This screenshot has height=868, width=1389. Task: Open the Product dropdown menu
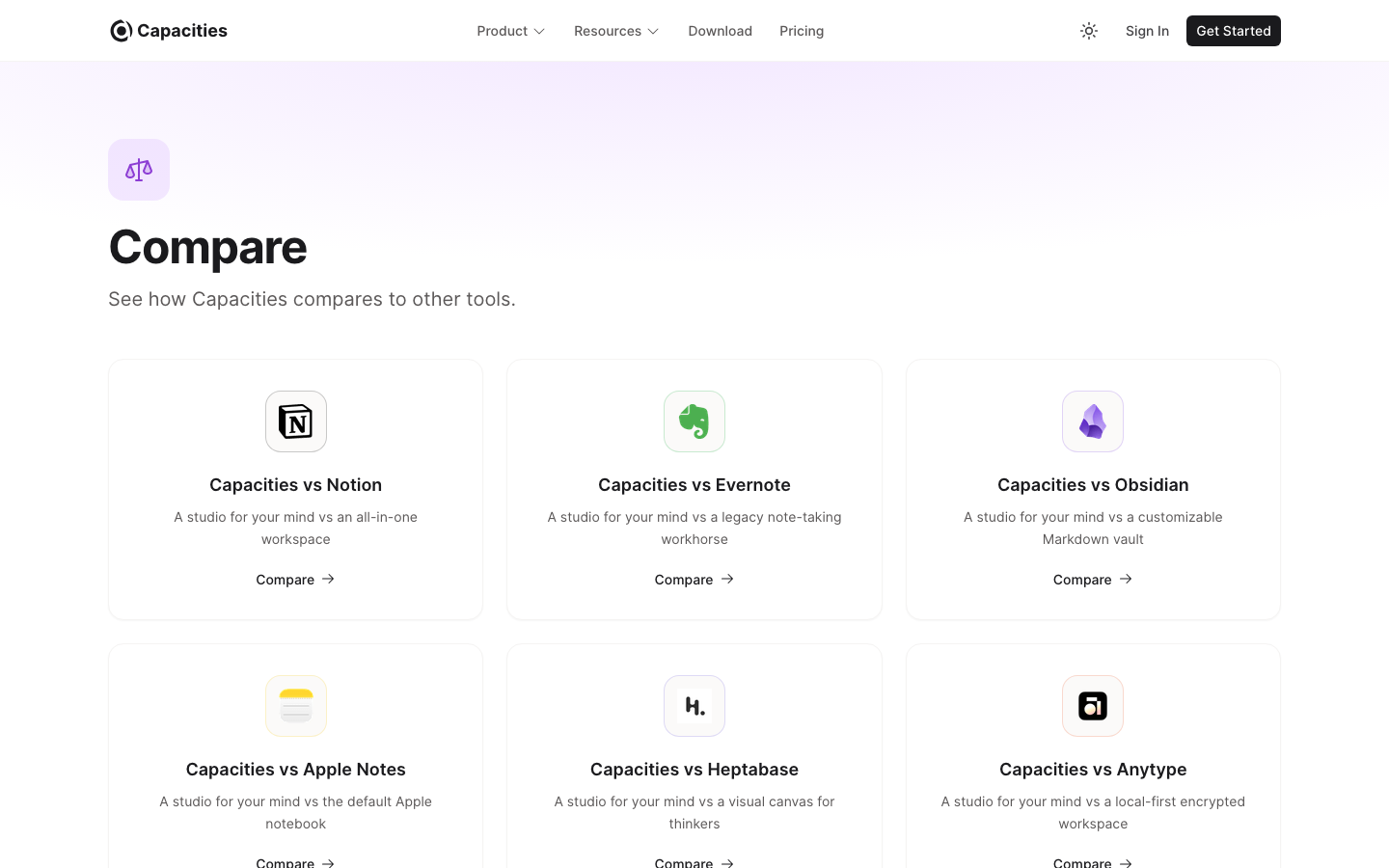point(511,31)
